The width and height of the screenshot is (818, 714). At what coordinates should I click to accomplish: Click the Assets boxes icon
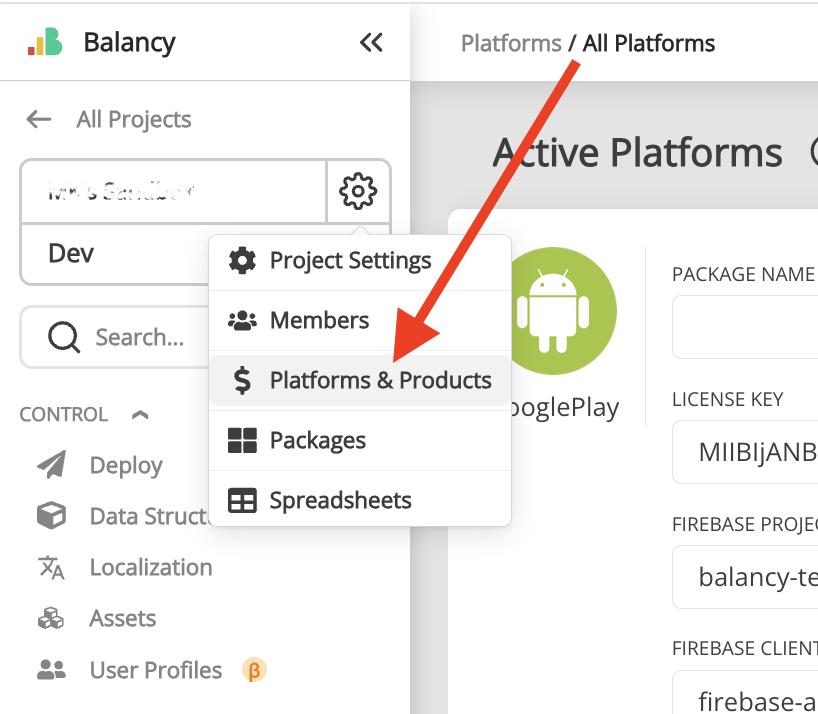pos(51,619)
